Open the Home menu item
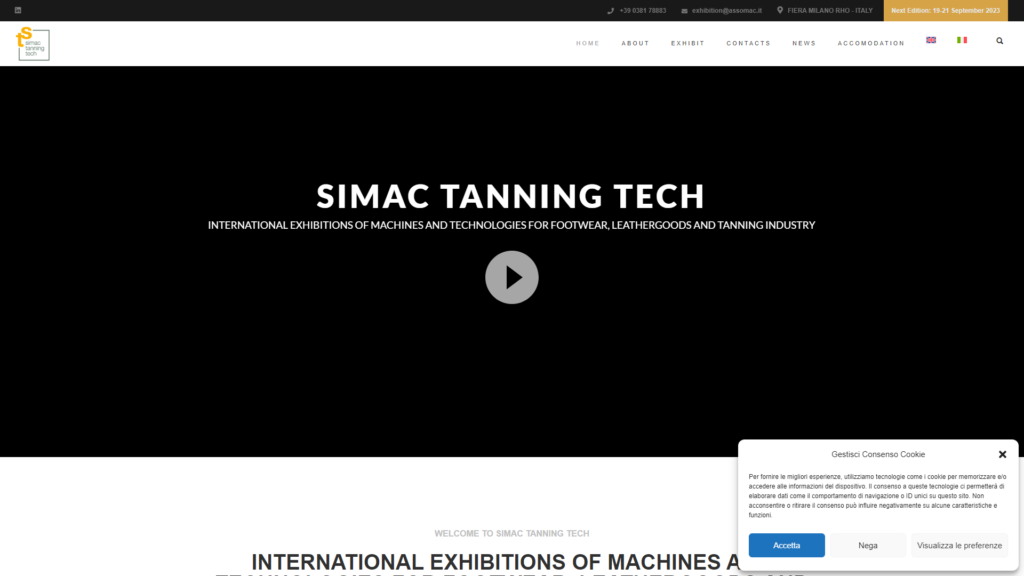The width and height of the screenshot is (1024, 576). 588,43
